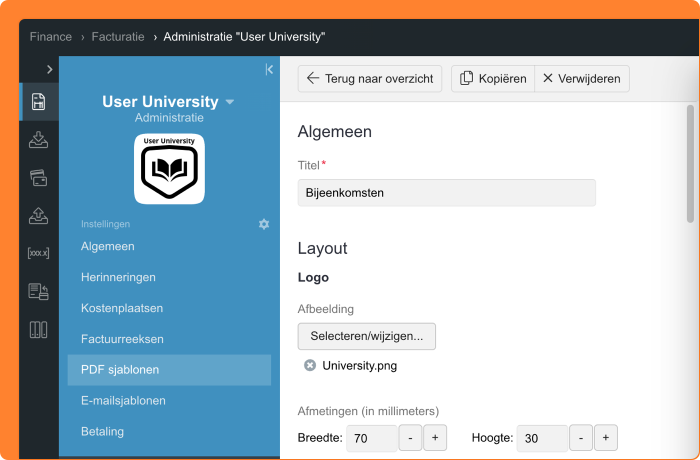Screen dimensions: 700x460
Task: Click the Titel input field
Action: click(x=446, y=193)
